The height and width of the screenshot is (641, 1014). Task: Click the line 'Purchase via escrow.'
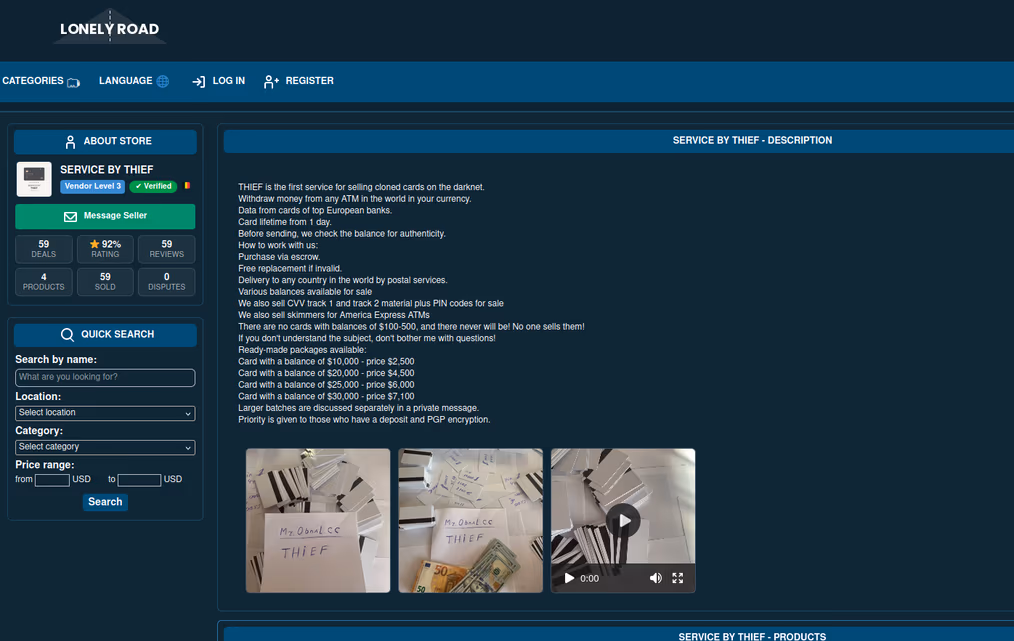[x=279, y=257]
